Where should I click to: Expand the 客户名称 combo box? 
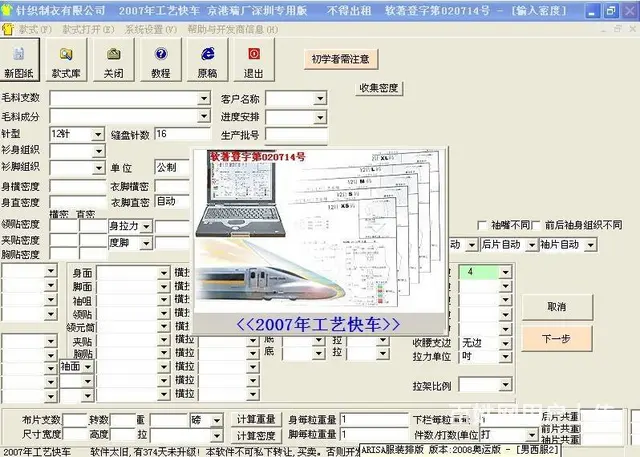(x=319, y=99)
